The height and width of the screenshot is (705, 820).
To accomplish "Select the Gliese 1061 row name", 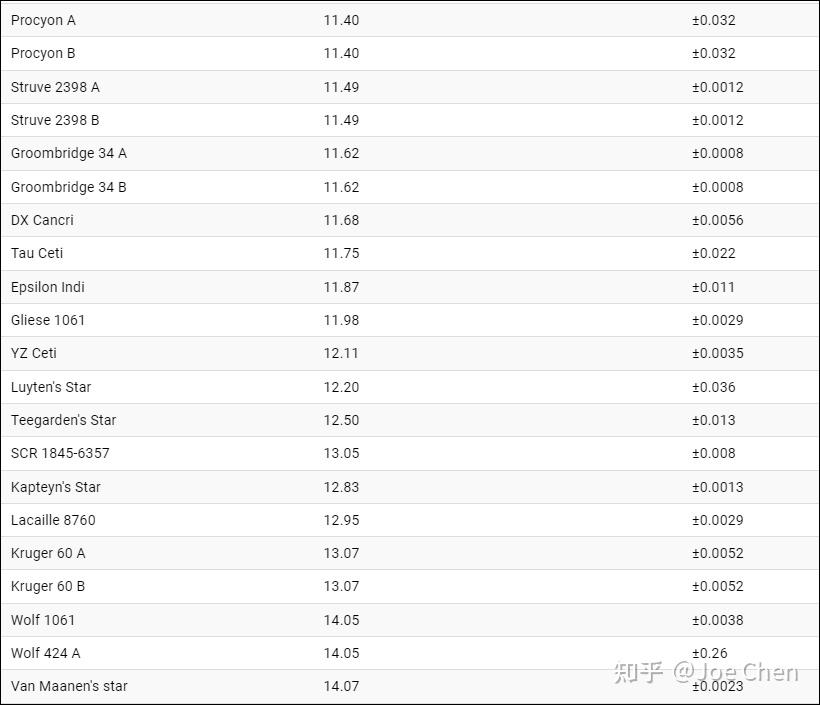I will pos(48,320).
